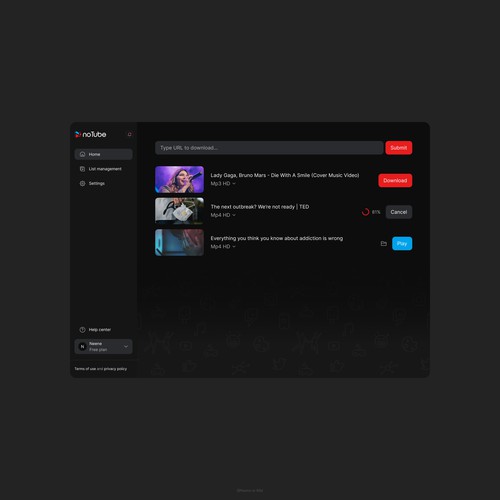Click the blue Play button

coord(402,244)
